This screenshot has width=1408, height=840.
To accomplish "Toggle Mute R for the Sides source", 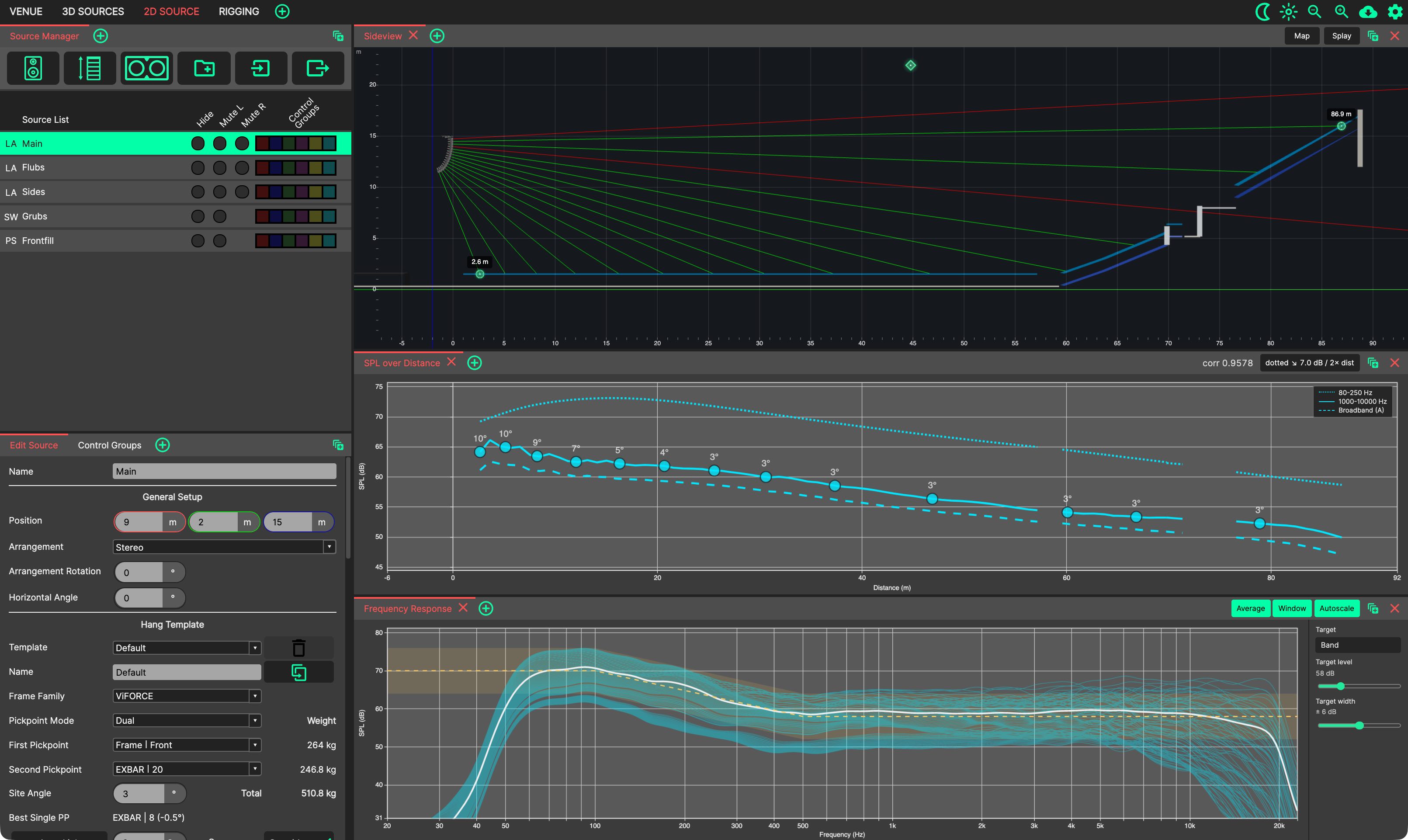I will click(242, 192).
